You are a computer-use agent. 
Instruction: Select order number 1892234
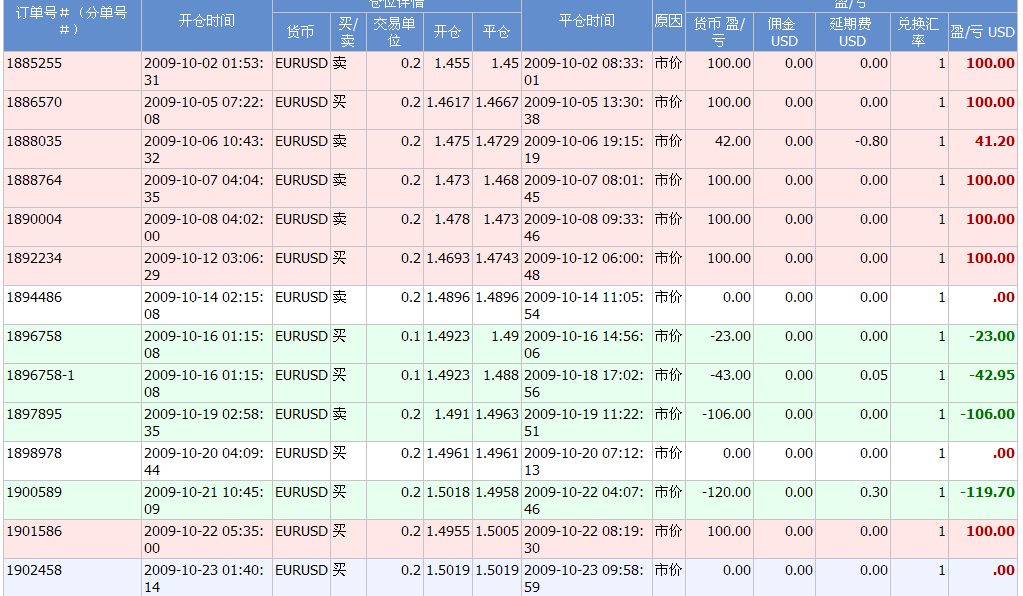(35, 259)
